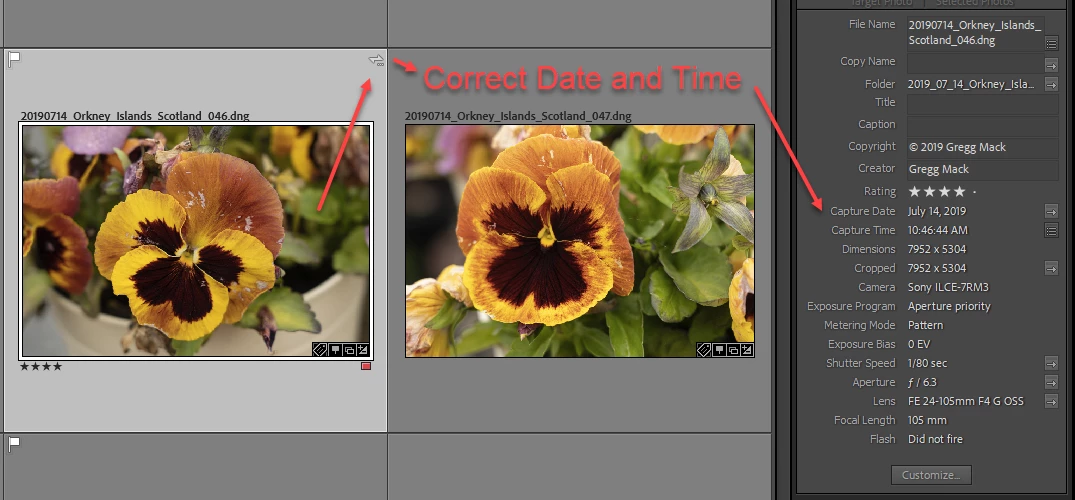1075x500 pixels.
Task: Click the red color label on photo 046
Action: (366, 366)
